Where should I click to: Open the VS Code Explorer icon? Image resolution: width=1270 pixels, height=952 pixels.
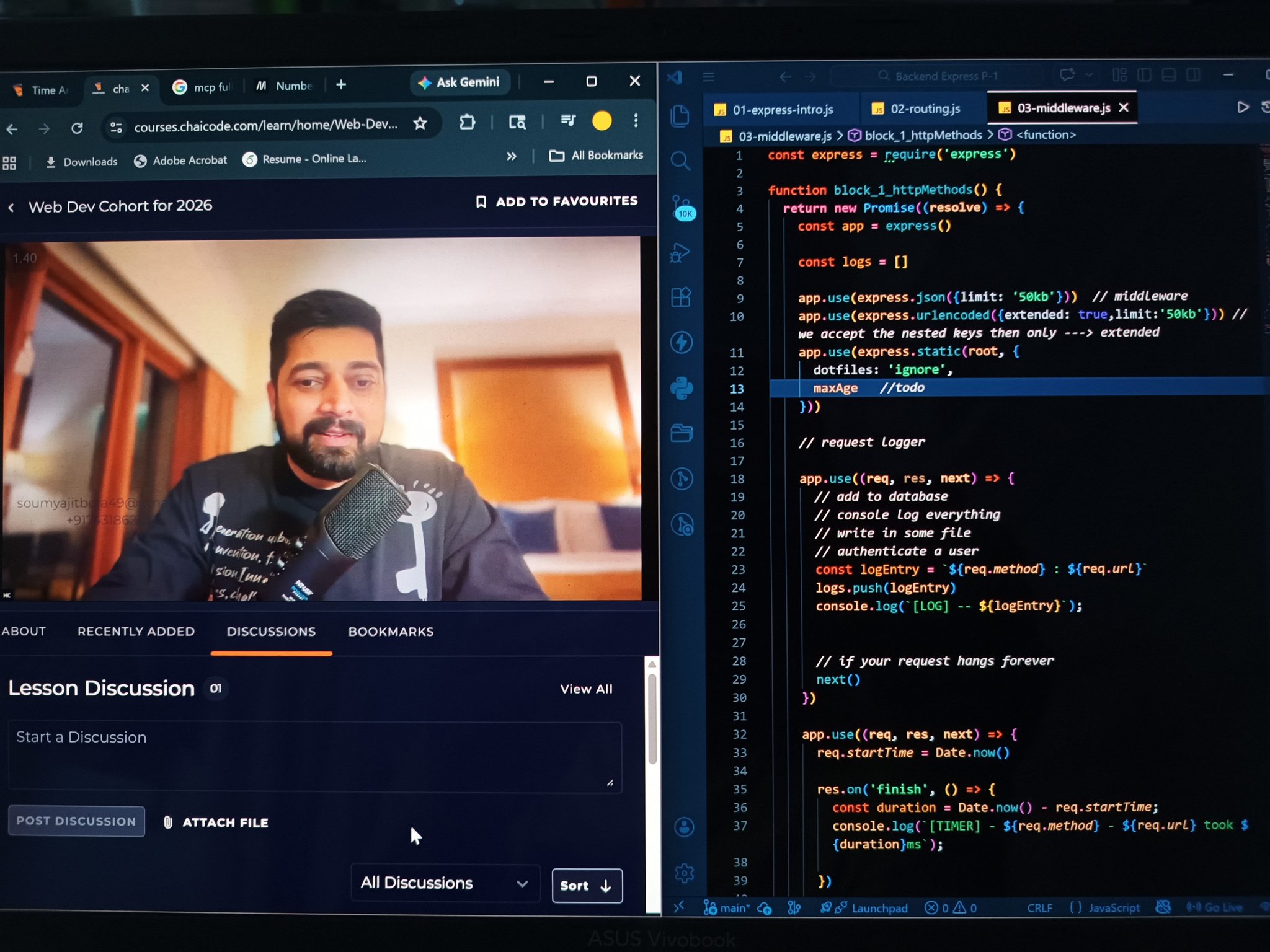coord(680,116)
